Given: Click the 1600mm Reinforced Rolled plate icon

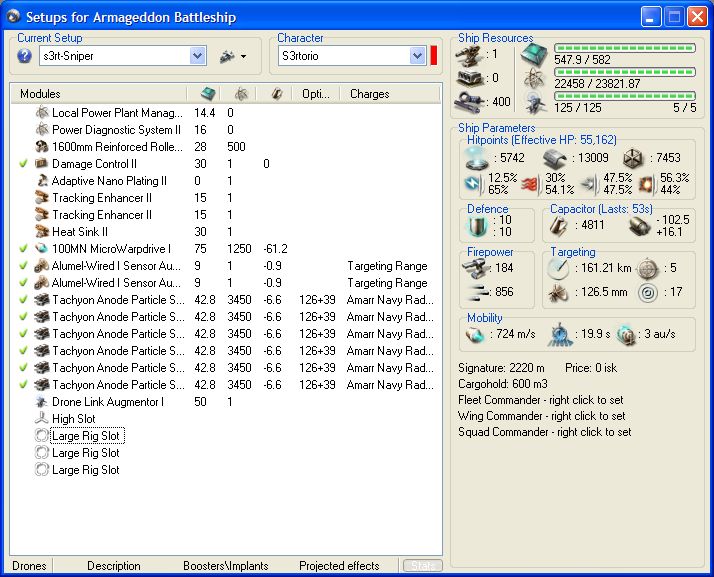Looking at the screenshot, I should pos(42,147).
